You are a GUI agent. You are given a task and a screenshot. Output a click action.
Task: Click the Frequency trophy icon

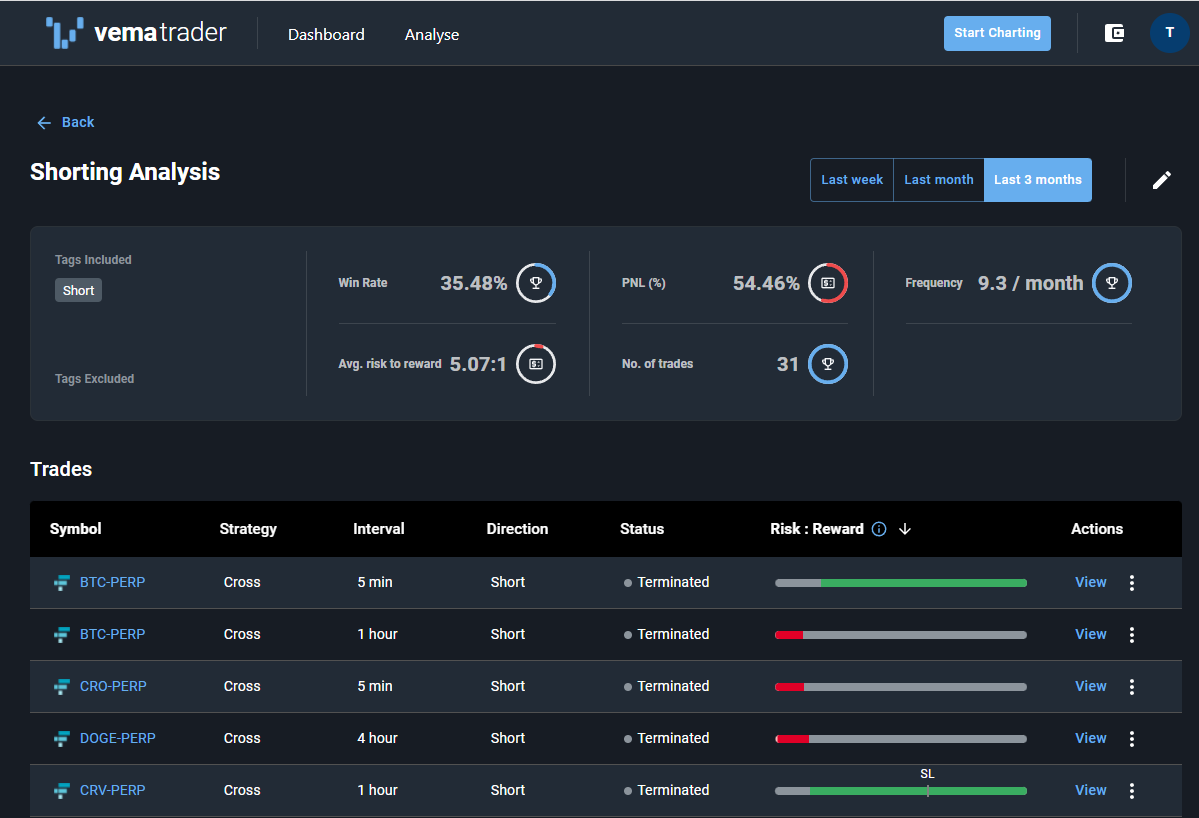coord(1112,283)
